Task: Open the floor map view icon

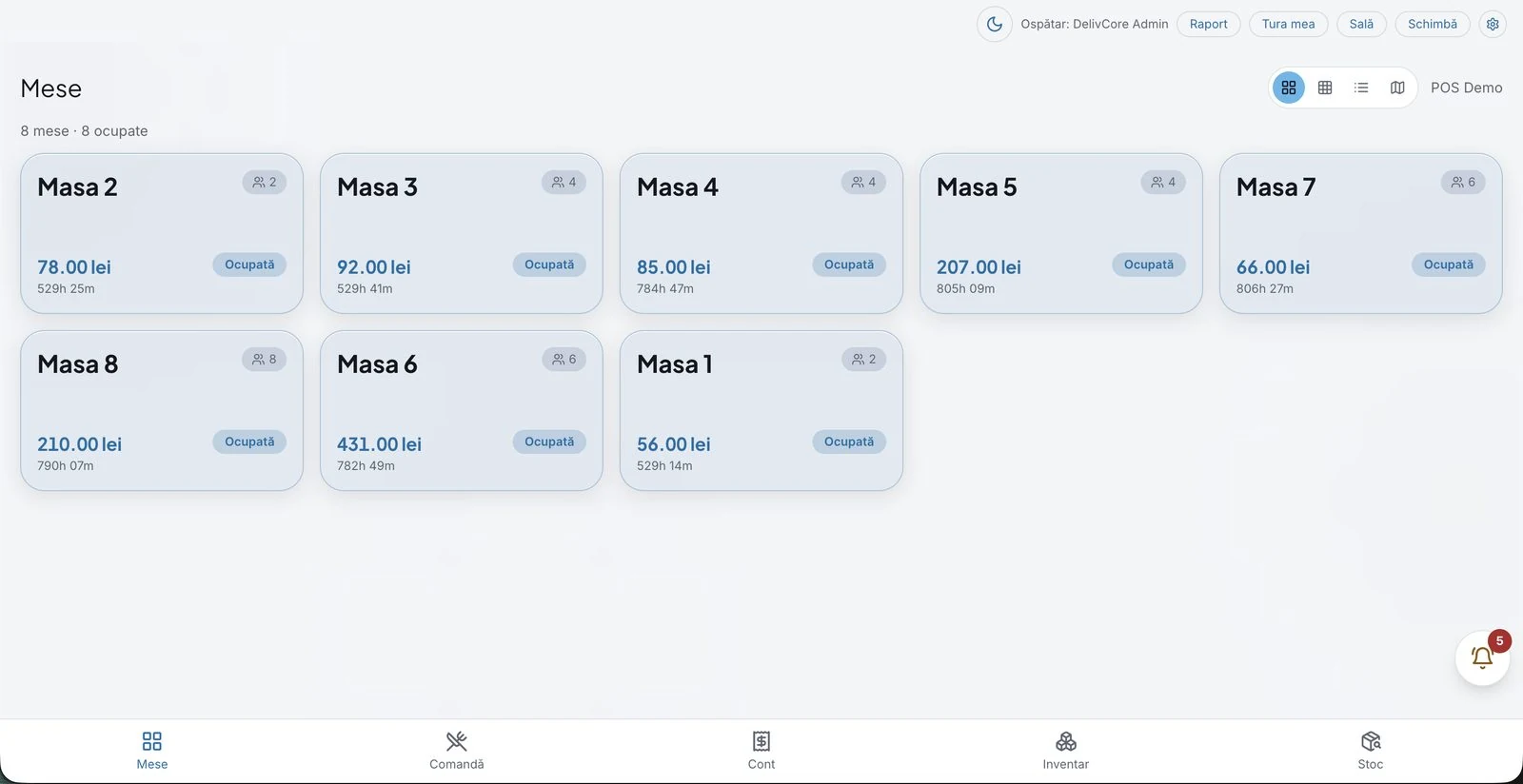Action: [1397, 88]
